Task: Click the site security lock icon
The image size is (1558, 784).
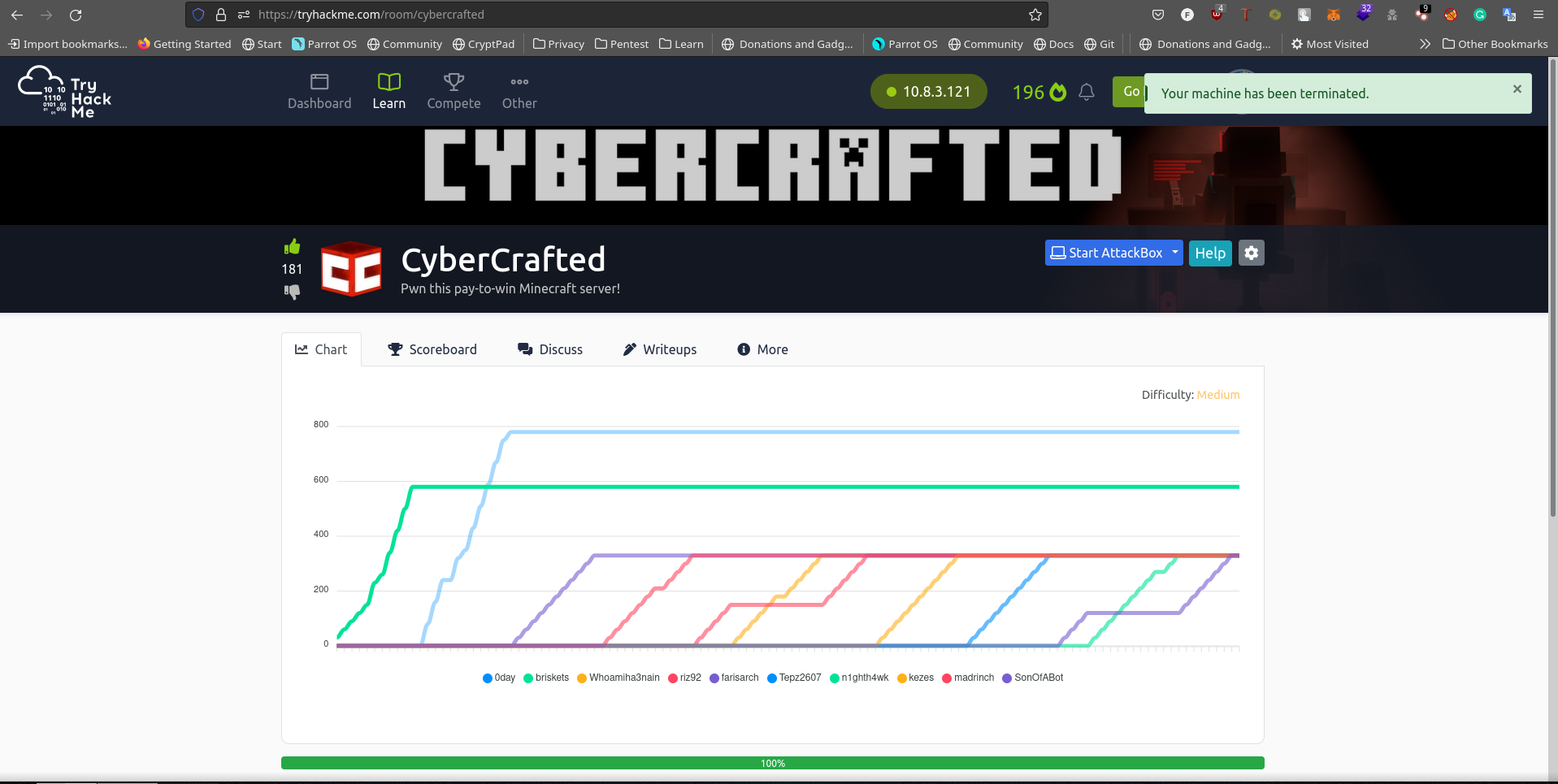Action: (x=221, y=15)
